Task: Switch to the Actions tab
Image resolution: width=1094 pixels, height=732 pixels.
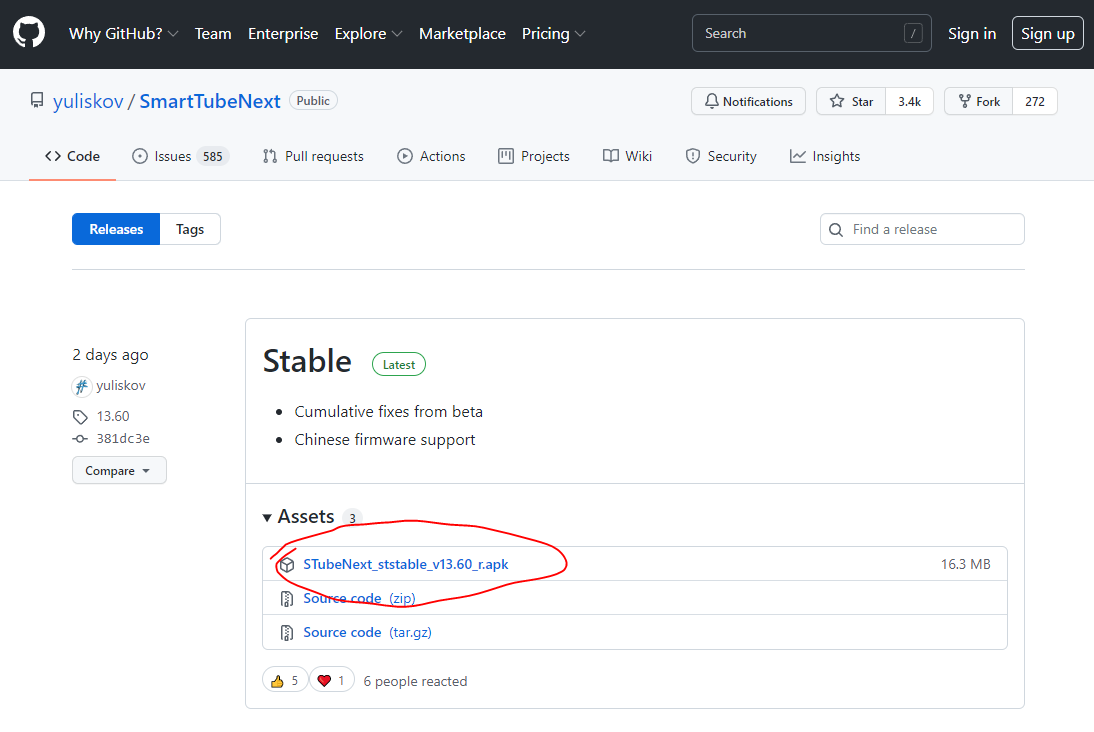Action: [431, 156]
